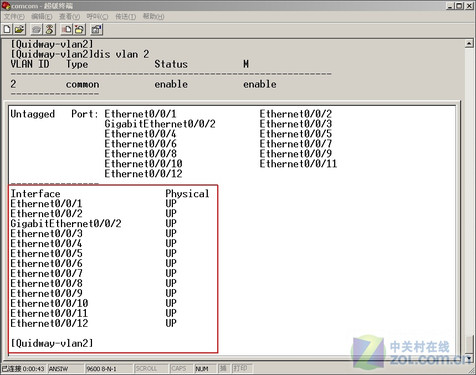
Task: Click the comcom application icon in title bar
Action: click(x=5, y=5)
